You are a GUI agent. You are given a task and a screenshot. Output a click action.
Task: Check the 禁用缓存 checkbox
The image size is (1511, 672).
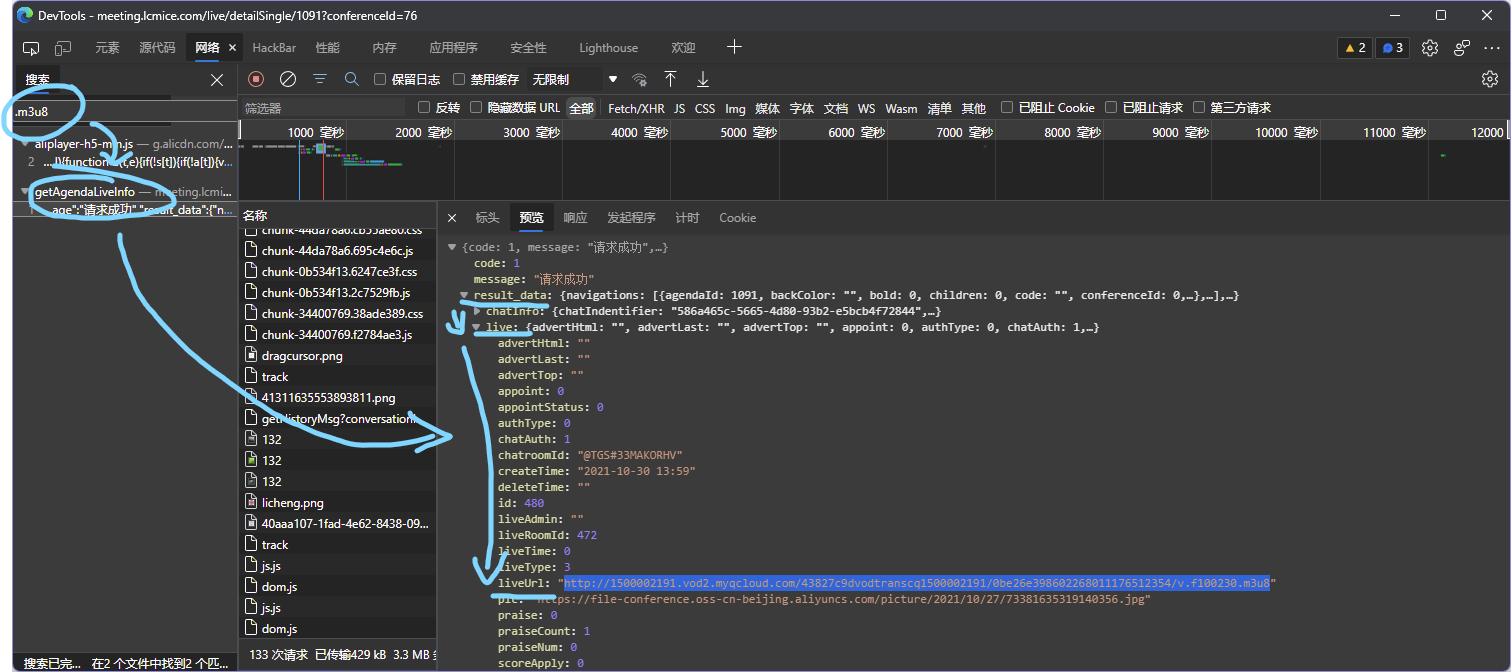pyautogui.click(x=459, y=79)
